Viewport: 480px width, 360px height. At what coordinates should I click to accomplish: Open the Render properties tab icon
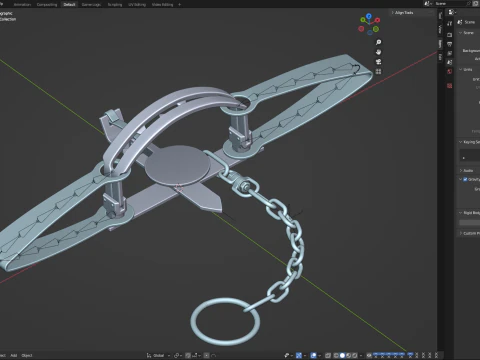tap(450, 35)
